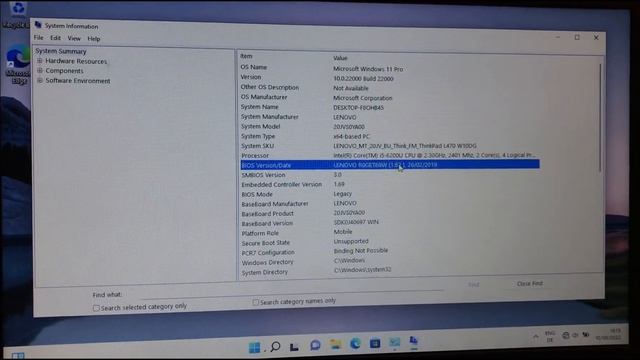Select the System SKU row
This screenshot has height=360, width=640.
point(390,146)
